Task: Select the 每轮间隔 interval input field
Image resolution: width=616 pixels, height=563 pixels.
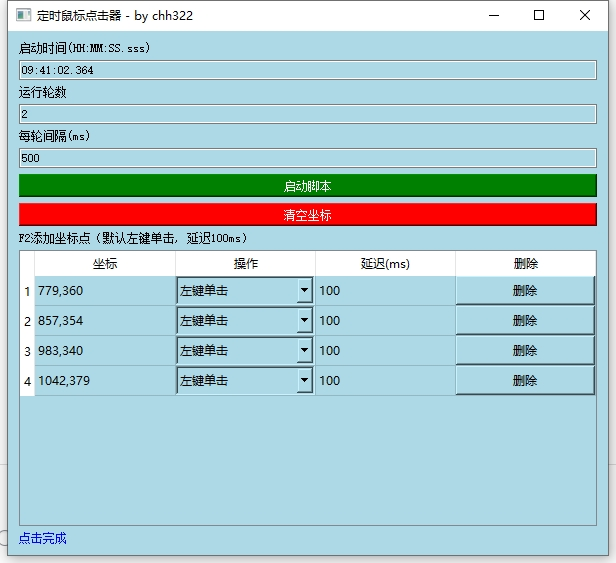Action: [307, 158]
